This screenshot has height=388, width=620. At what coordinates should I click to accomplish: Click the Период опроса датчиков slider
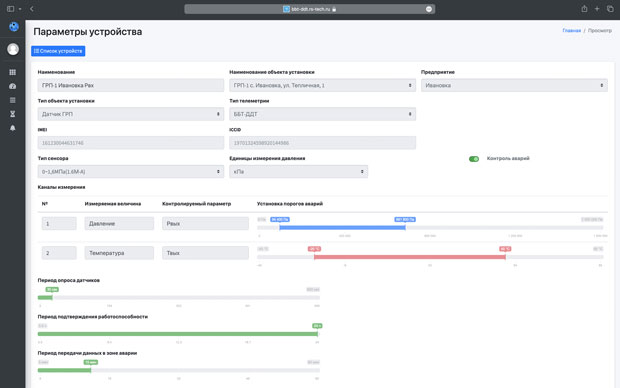(x=179, y=297)
